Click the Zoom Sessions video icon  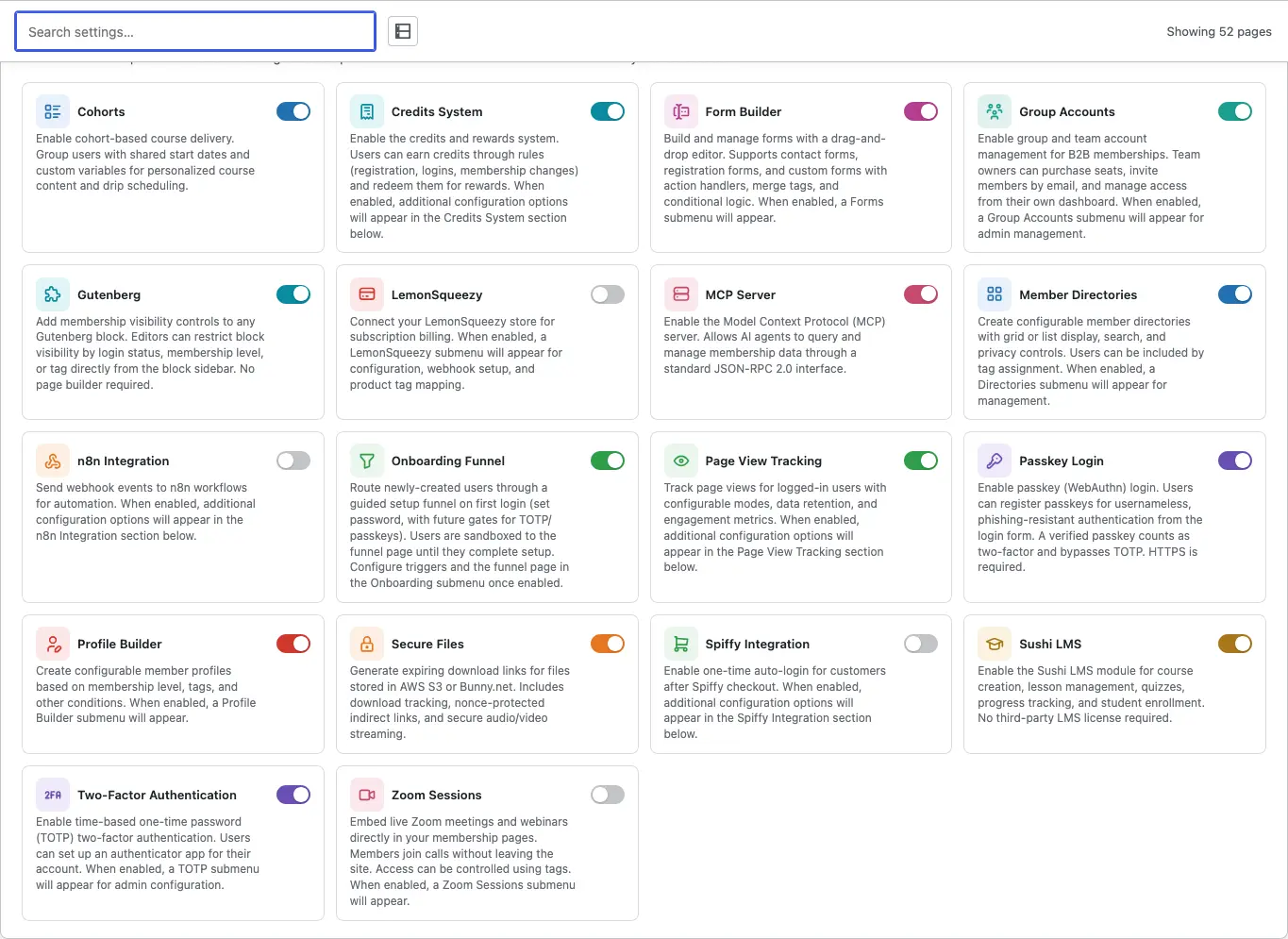(367, 795)
